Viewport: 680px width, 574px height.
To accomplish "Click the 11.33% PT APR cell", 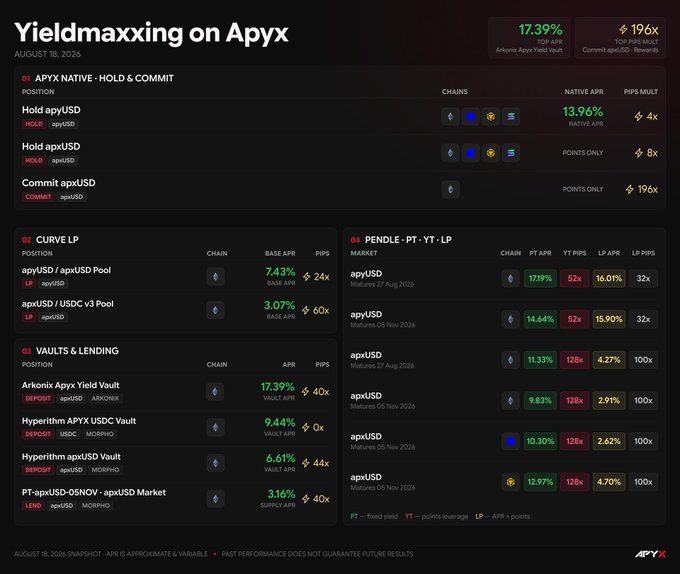I will pos(540,360).
